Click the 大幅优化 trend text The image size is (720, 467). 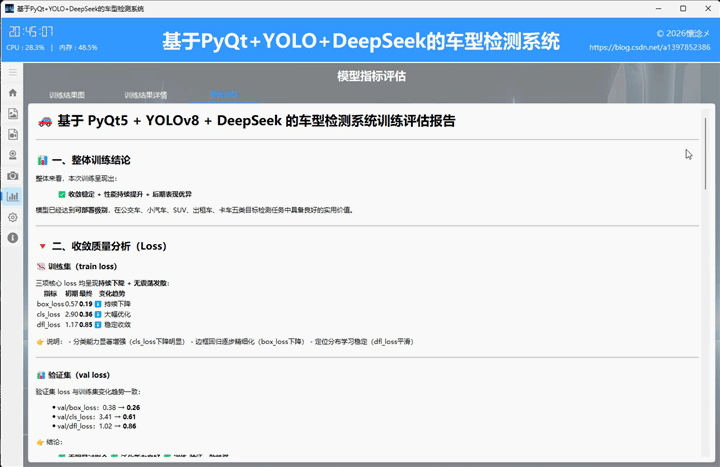118,315
